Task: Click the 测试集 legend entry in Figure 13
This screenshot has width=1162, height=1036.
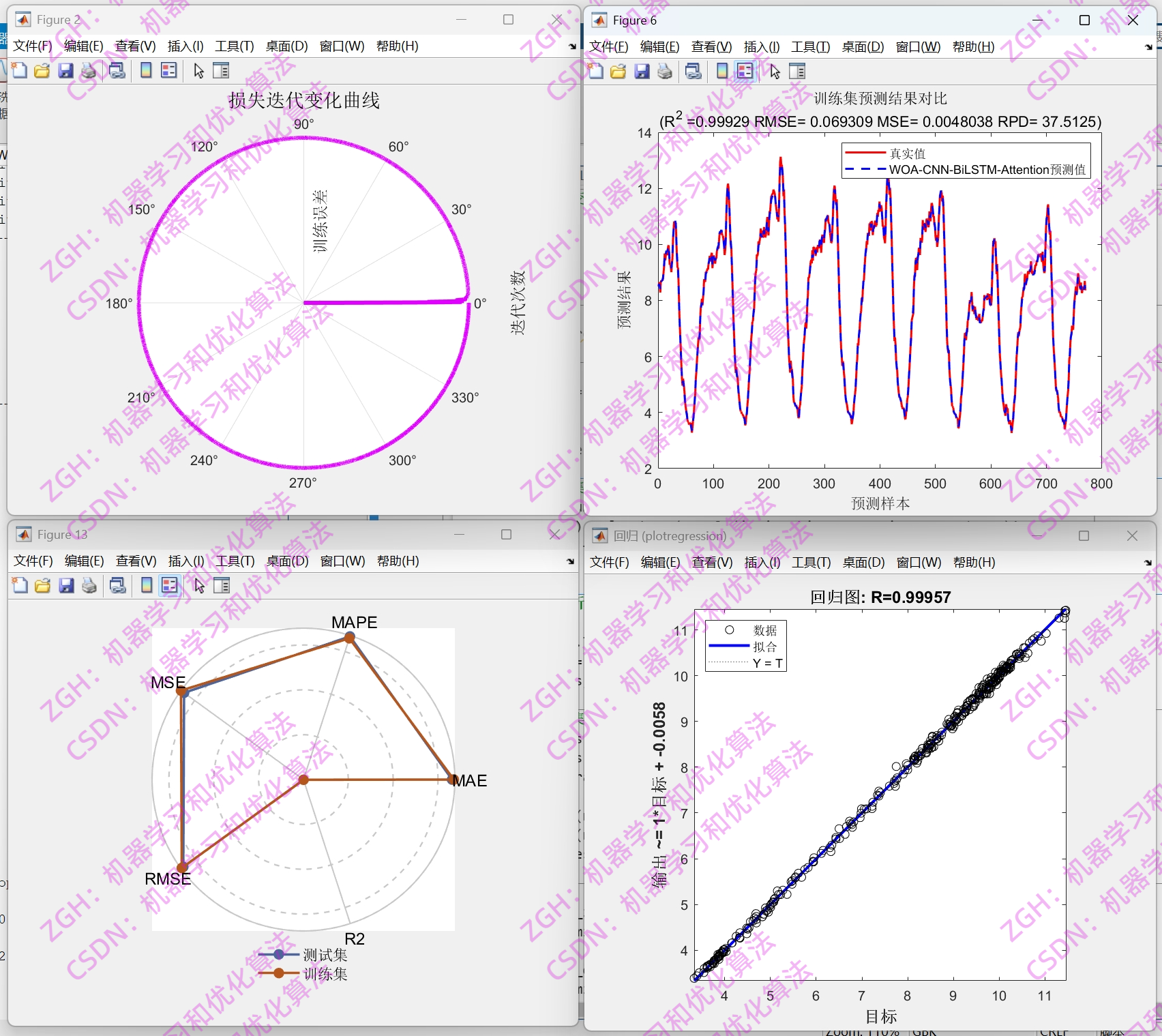Action: click(x=303, y=955)
